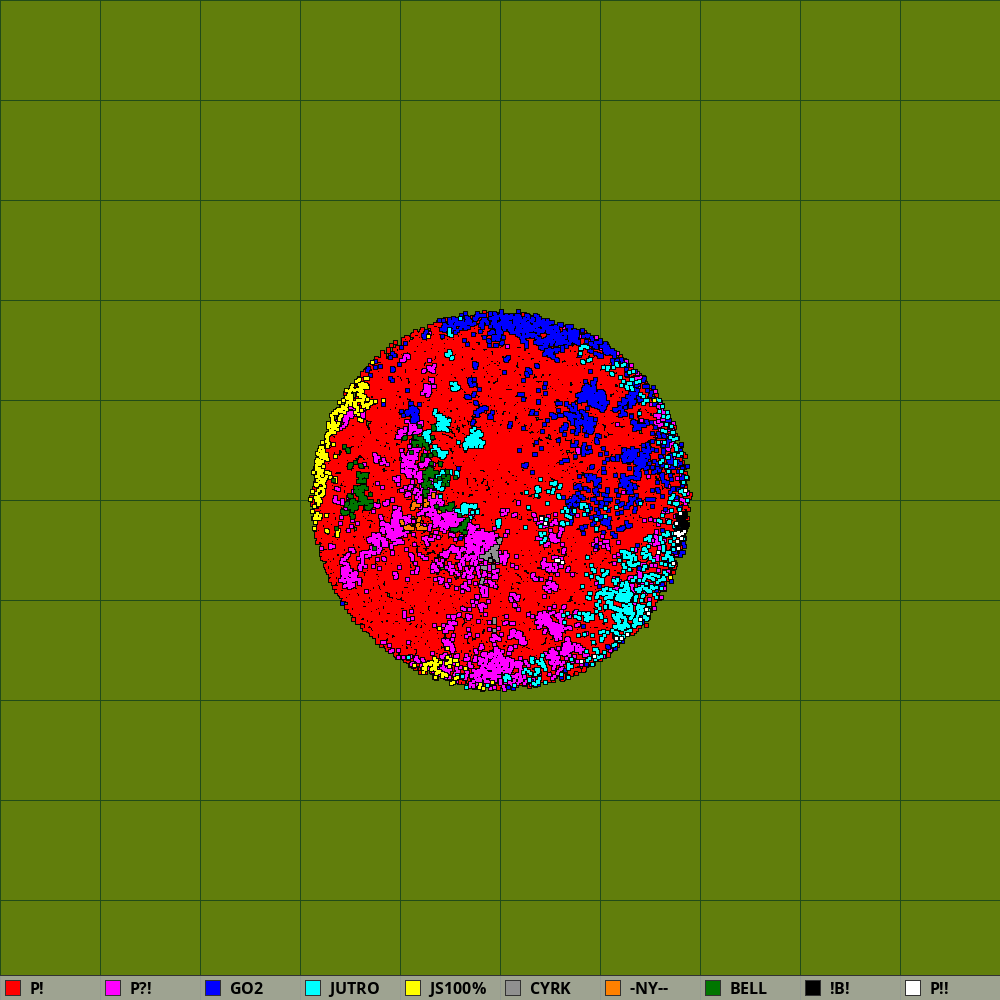Click the 'CYRK' team label
The height and width of the screenshot is (1000, 1000).
pyautogui.click(x=550, y=989)
